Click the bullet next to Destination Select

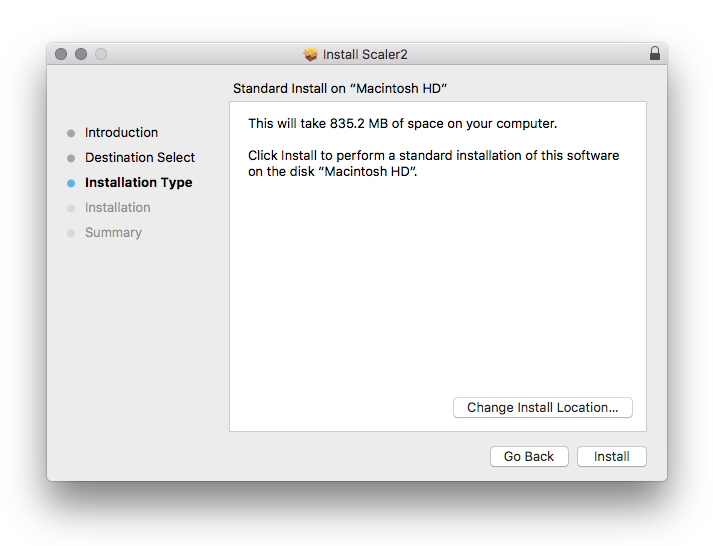(x=71, y=158)
